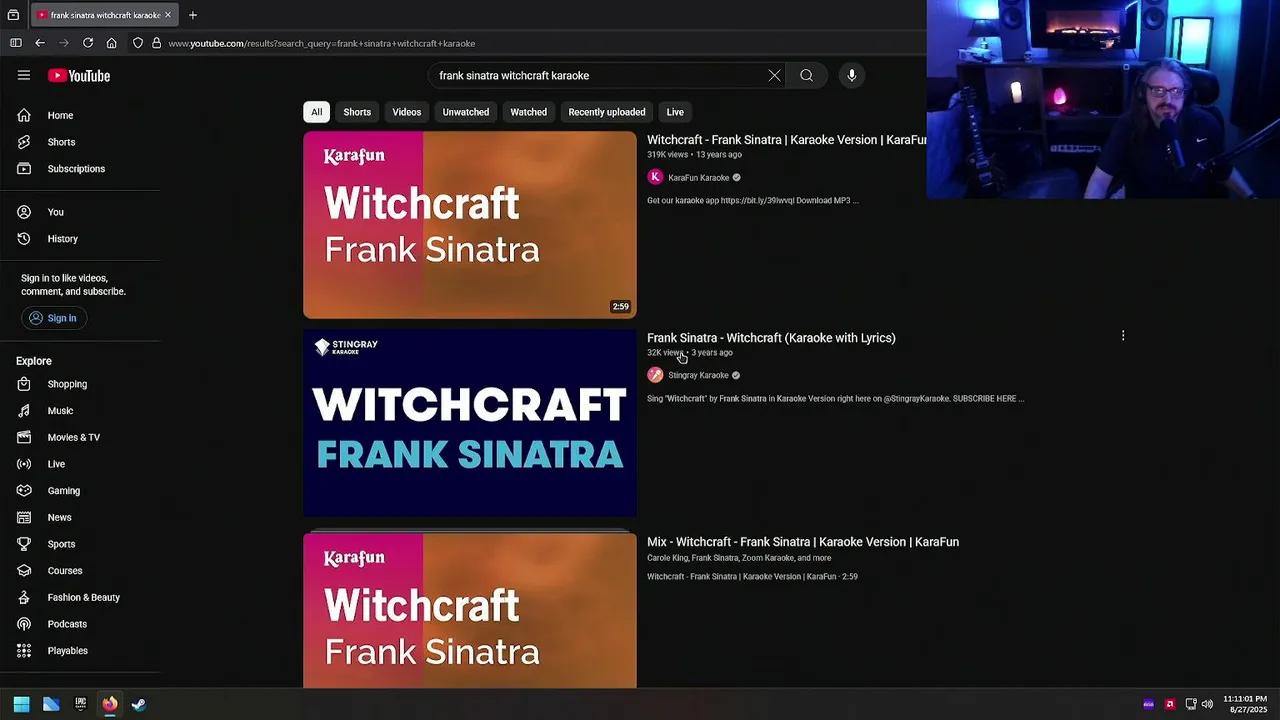Go back with browser back arrow

39,43
